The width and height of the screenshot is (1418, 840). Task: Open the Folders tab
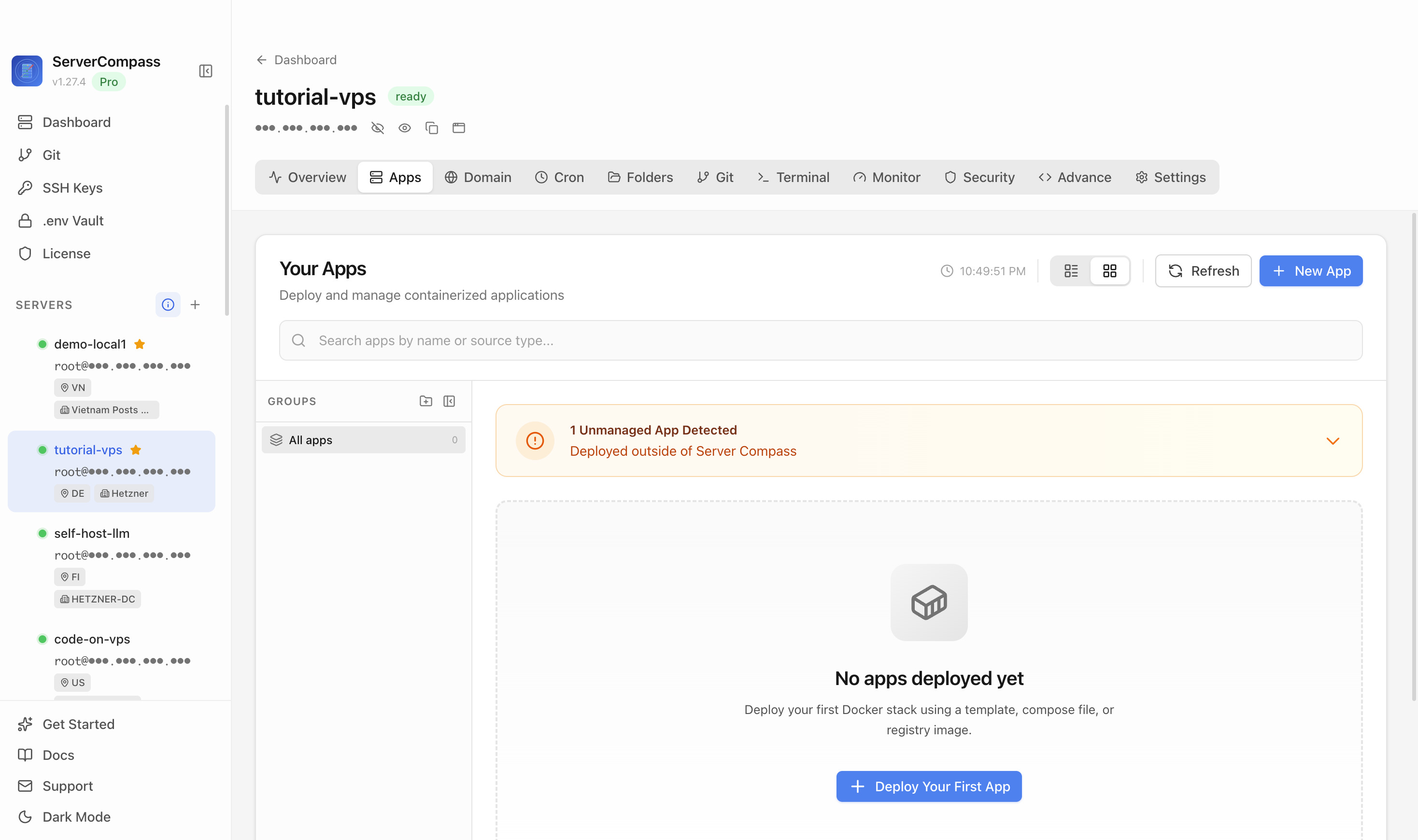(640, 177)
